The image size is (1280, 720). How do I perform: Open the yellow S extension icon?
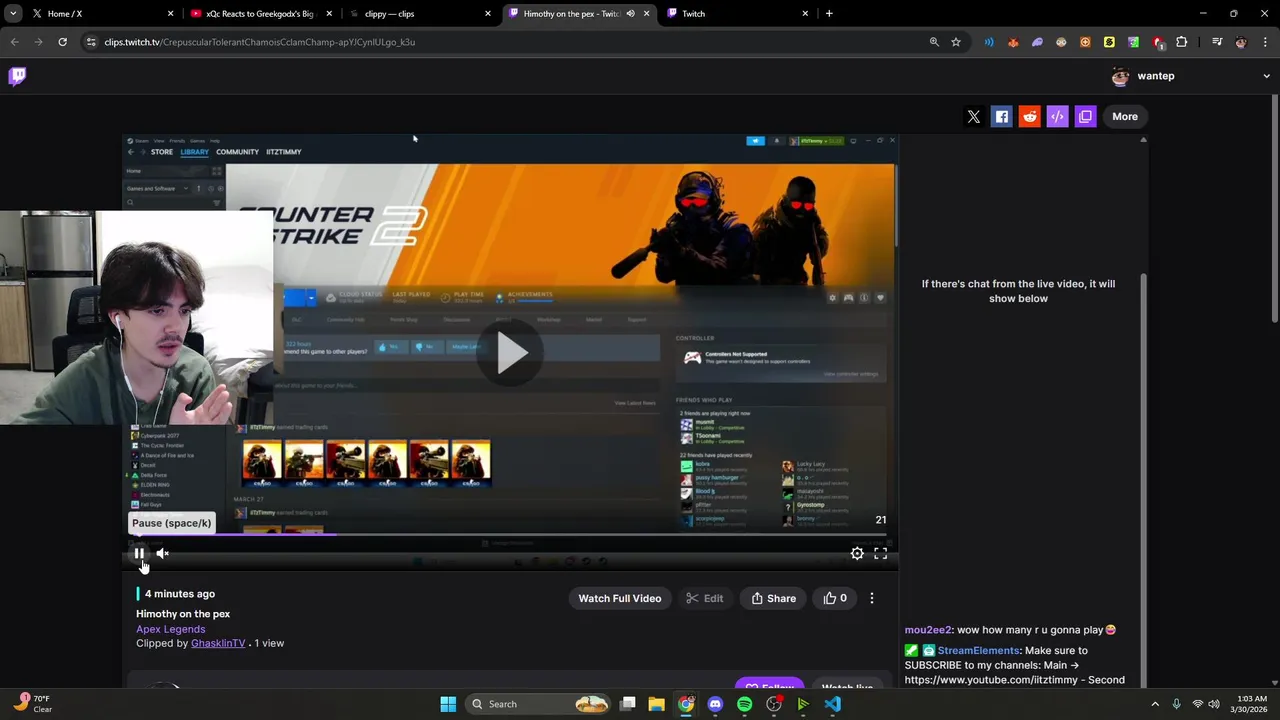(1109, 42)
